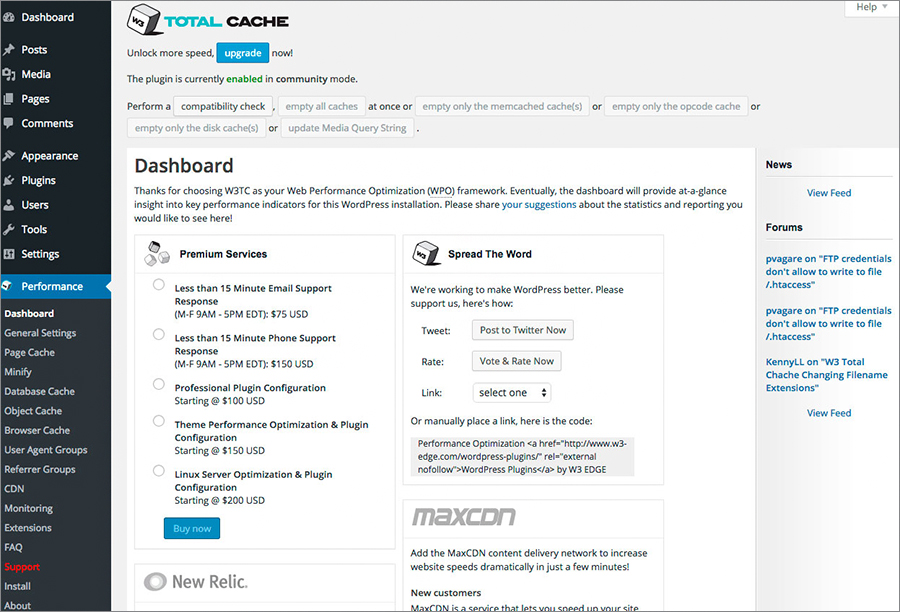Click the Users person icon

9,205
